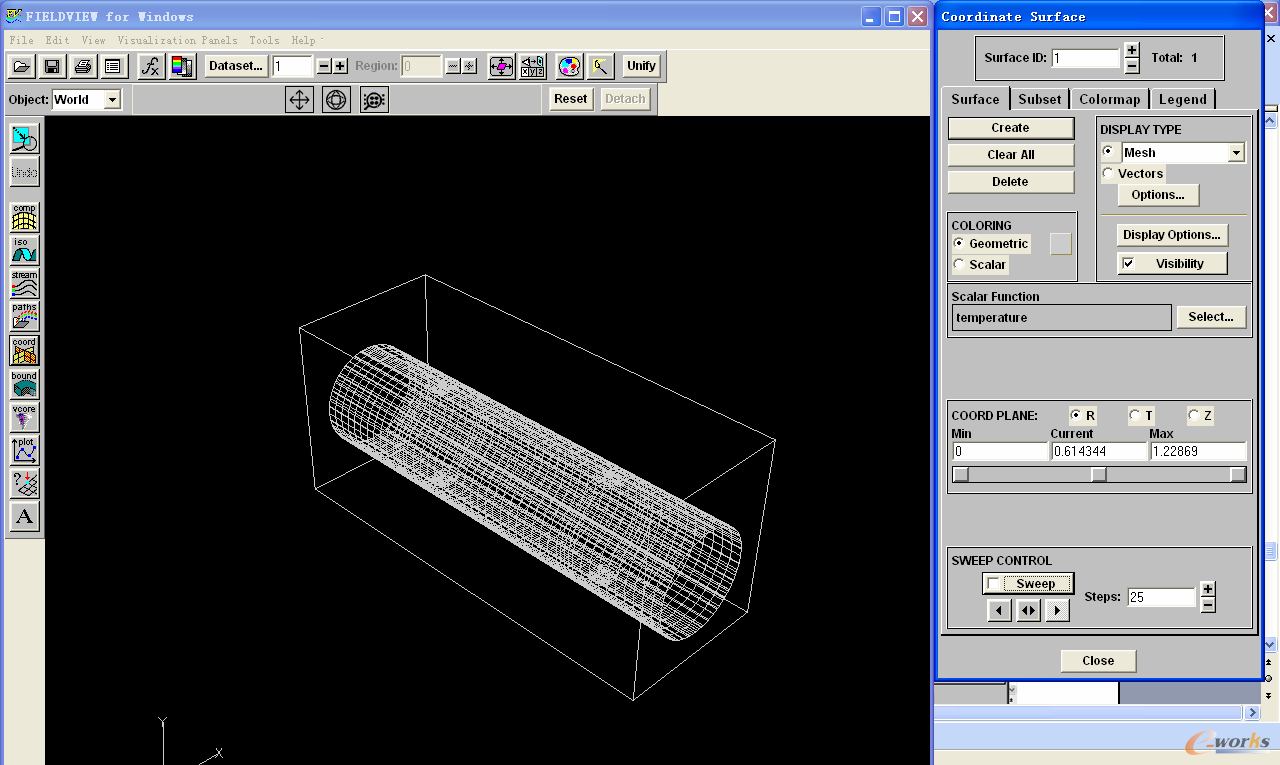
Task: Choose the Z coord plane option
Action: click(1194, 415)
